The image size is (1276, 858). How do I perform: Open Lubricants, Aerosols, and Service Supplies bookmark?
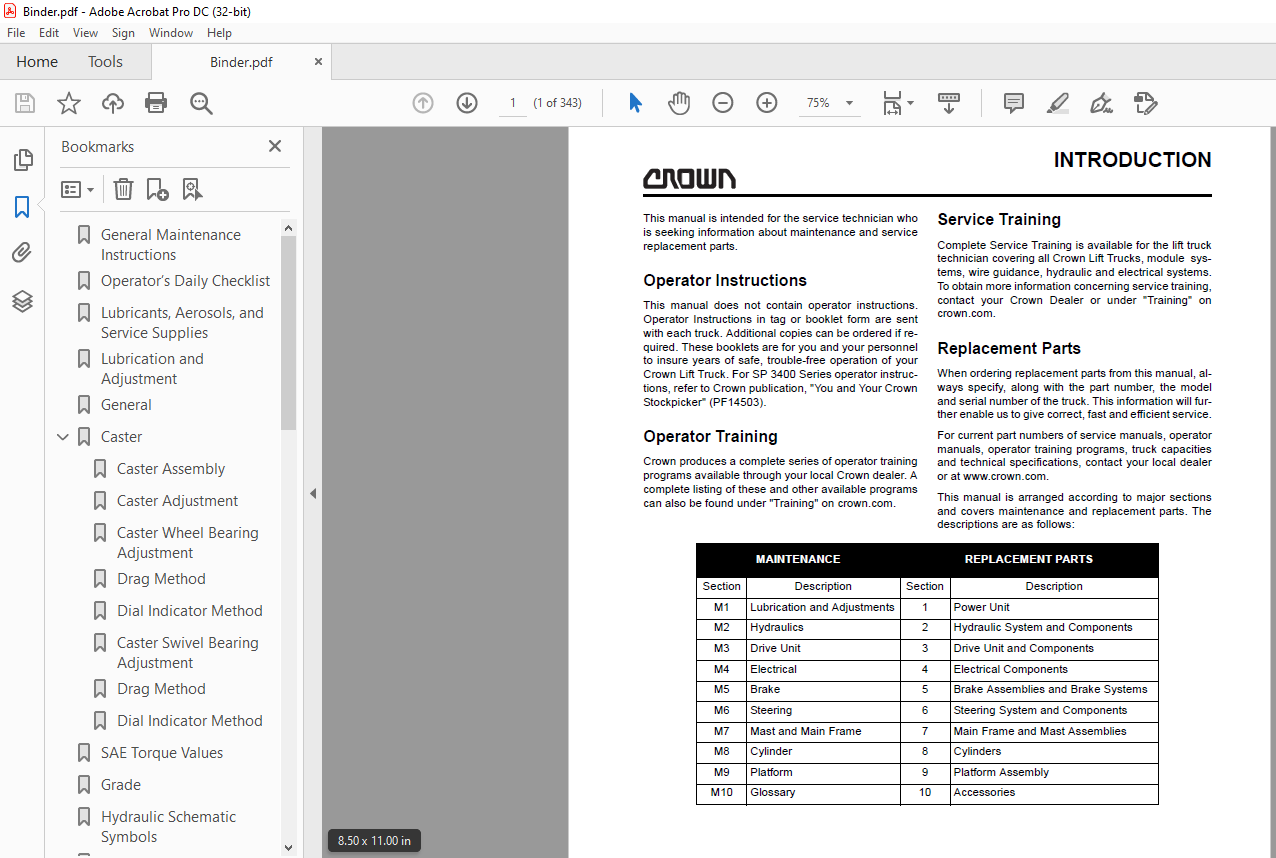click(x=182, y=323)
